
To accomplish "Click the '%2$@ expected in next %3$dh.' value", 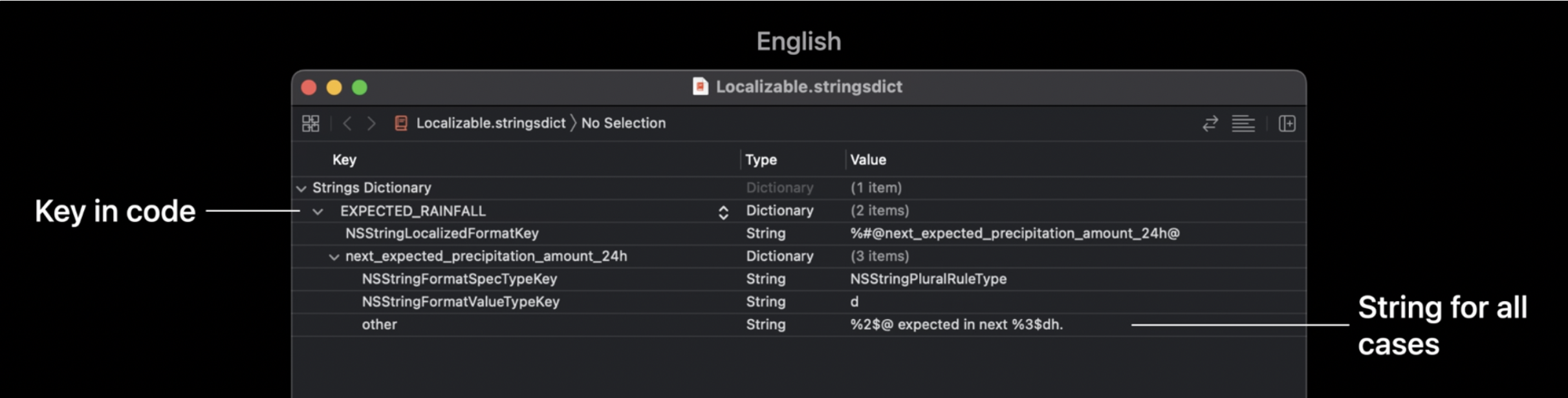I will [957, 324].
